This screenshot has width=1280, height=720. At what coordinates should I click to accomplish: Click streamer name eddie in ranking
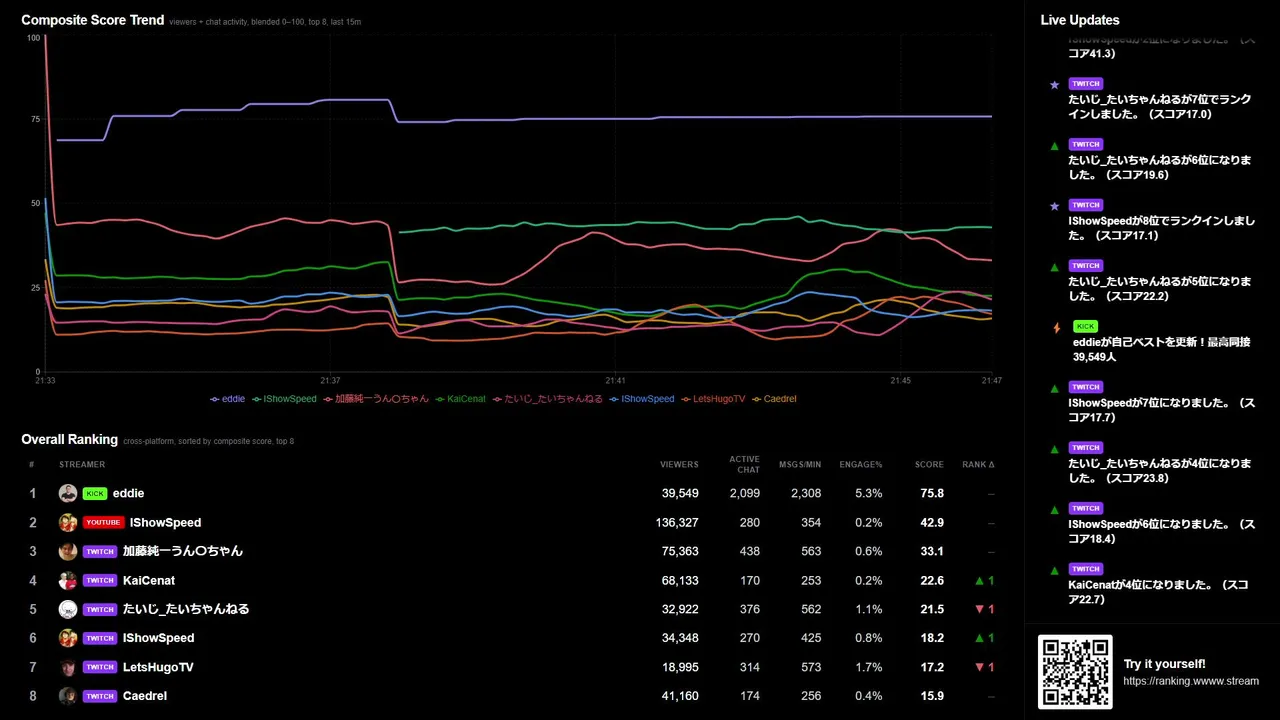128,493
